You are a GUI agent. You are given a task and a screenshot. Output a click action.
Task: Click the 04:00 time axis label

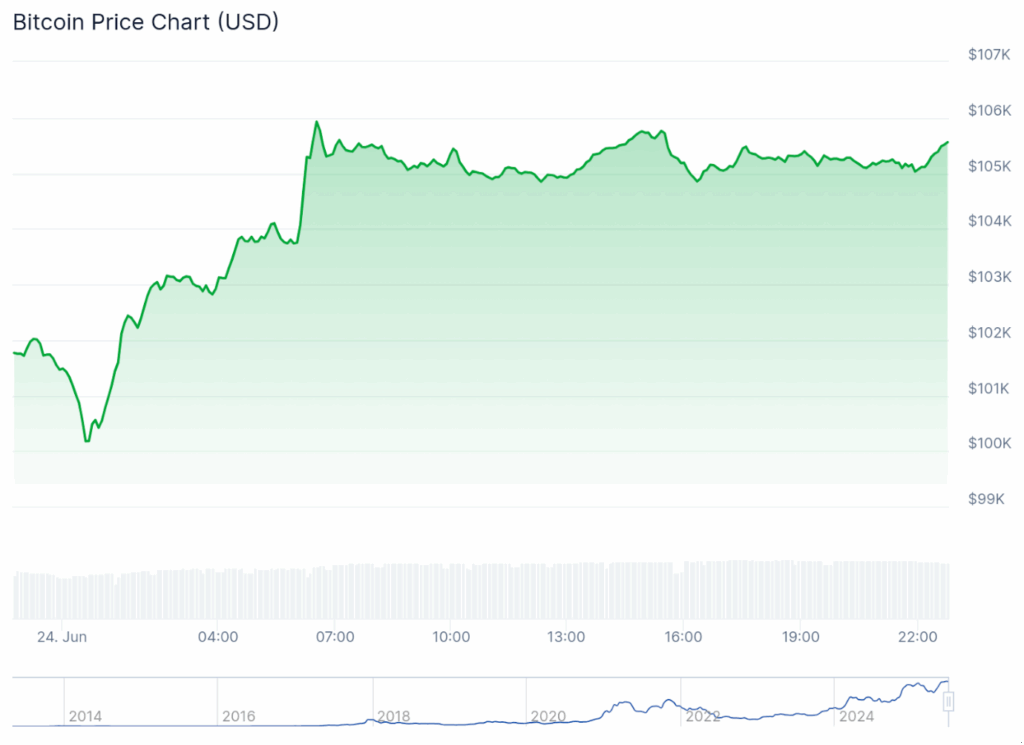click(218, 636)
